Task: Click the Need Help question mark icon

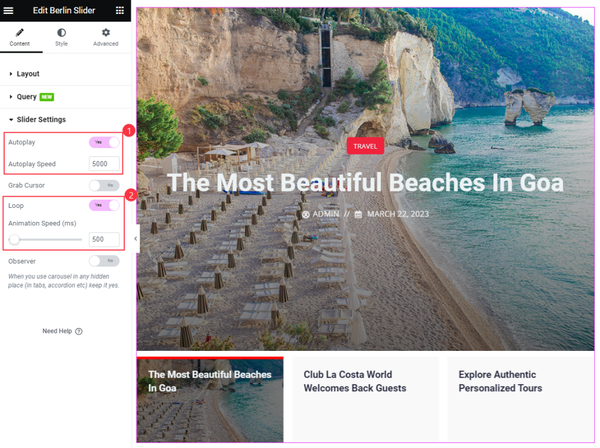Action: coord(79,331)
